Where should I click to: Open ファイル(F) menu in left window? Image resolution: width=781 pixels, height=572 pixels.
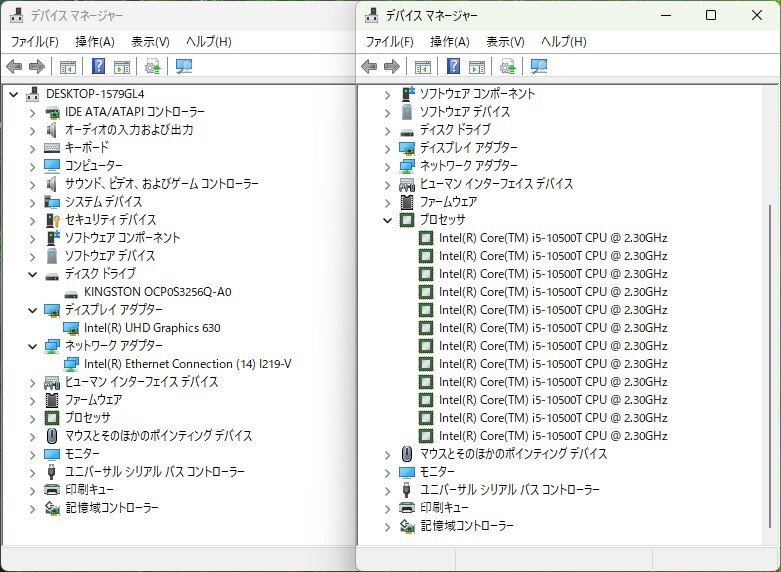pyautogui.click(x=34, y=41)
